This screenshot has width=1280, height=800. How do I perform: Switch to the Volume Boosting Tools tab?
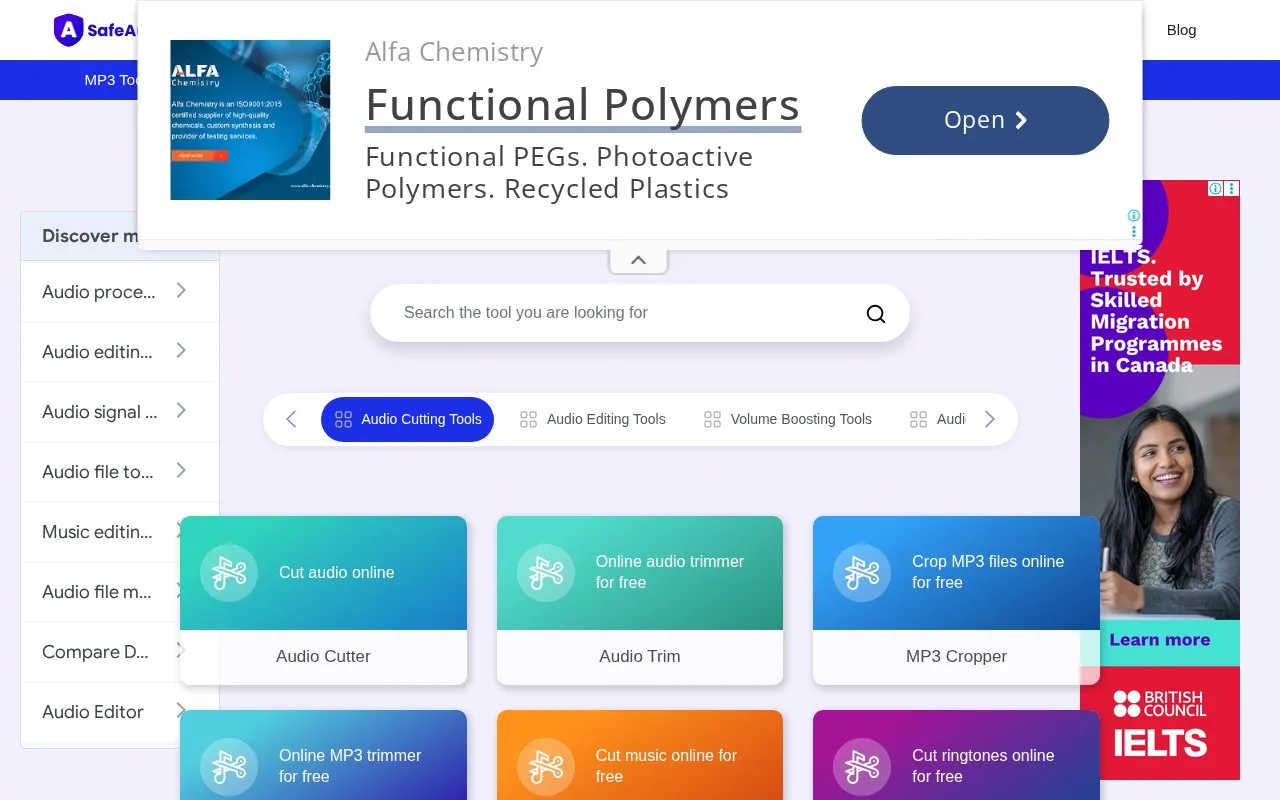[x=787, y=420]
